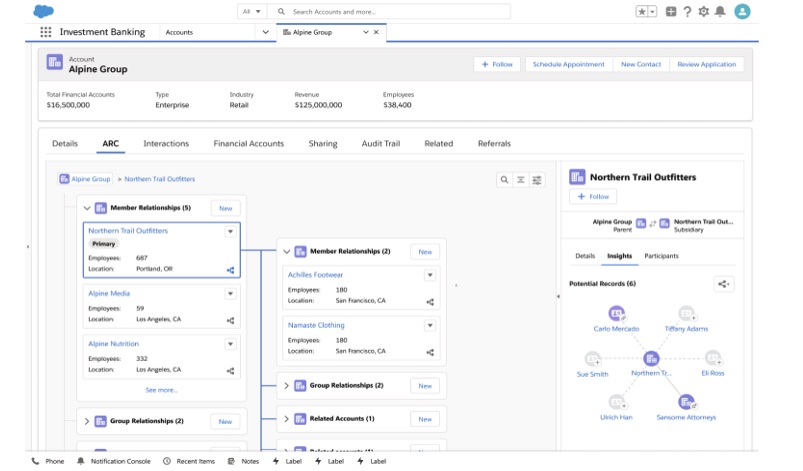Open the App Launcher grid icon

click(46, 32)
